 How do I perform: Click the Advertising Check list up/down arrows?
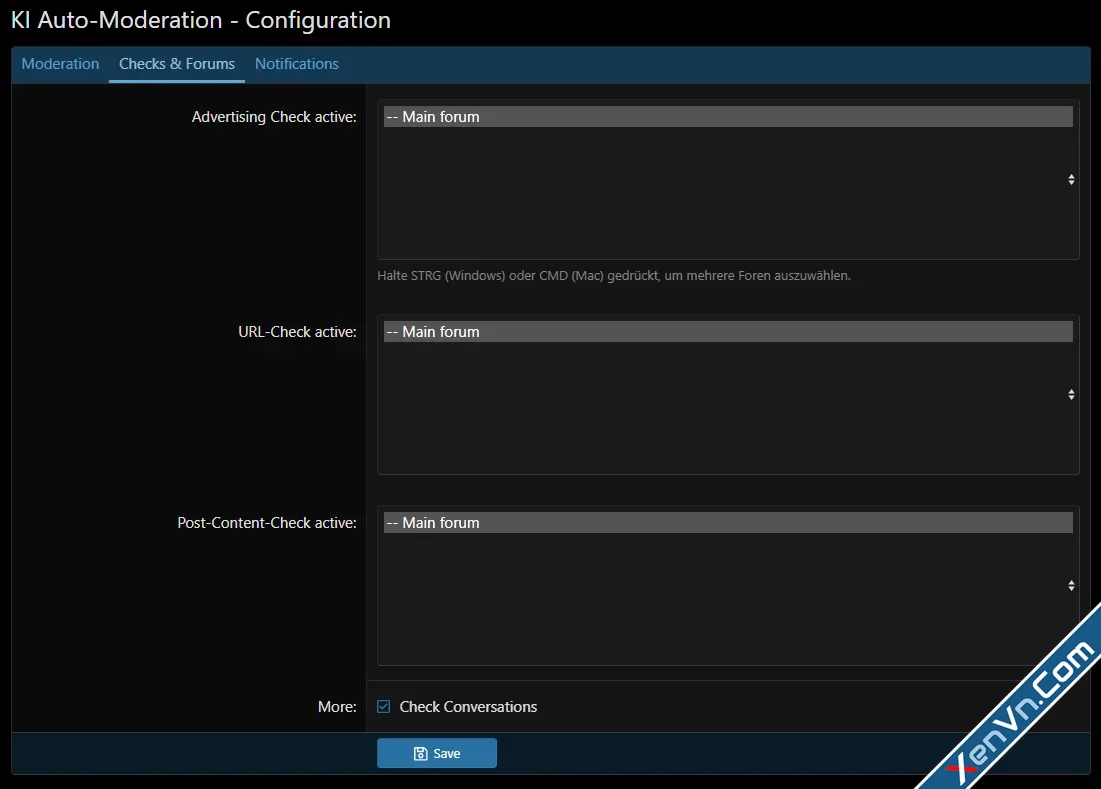pyautogui.click(x=1071, y=180)
